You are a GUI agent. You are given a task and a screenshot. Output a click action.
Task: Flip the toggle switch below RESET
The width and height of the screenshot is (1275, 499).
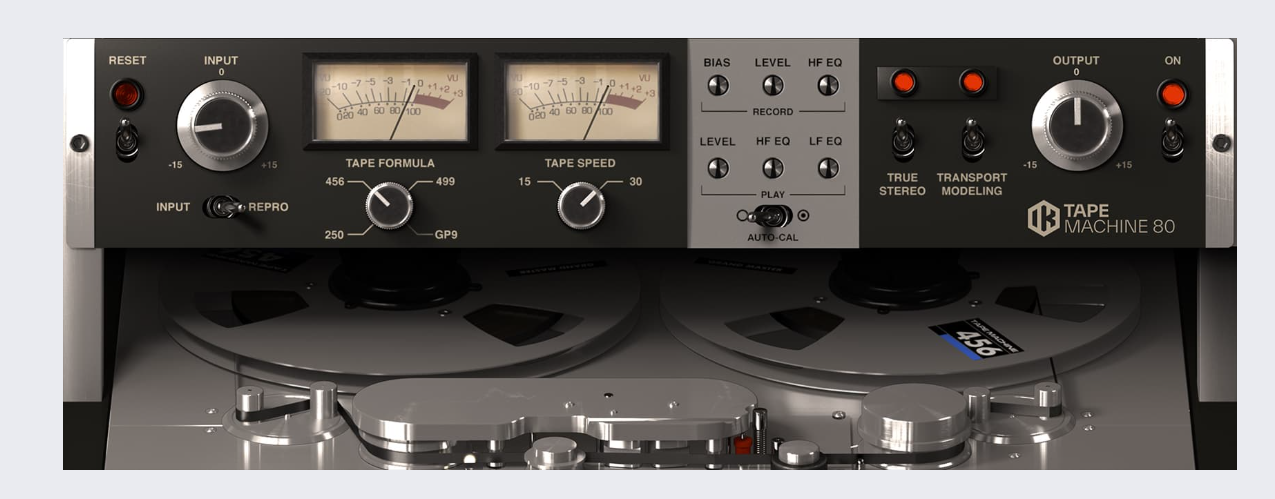click(127, 139)
